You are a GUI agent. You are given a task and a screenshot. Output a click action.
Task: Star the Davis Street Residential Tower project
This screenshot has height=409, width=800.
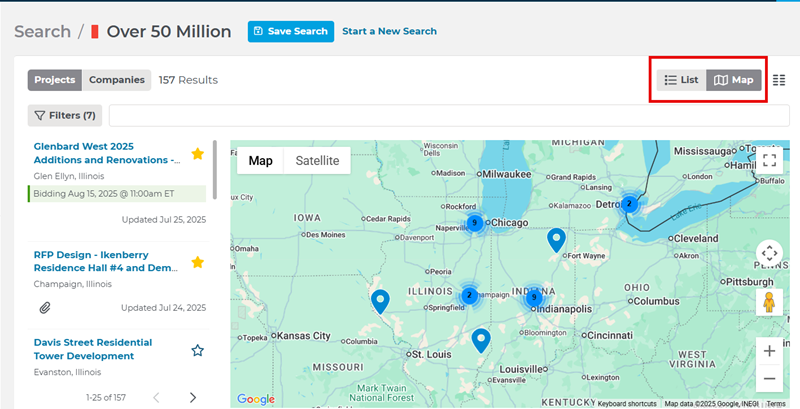(x=197, y=350)
